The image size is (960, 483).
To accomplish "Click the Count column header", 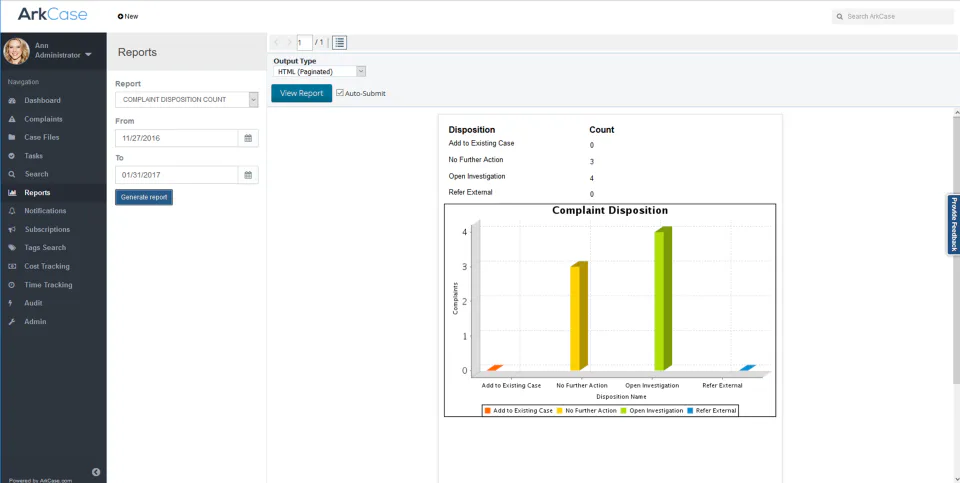I will tap(602, 130).
